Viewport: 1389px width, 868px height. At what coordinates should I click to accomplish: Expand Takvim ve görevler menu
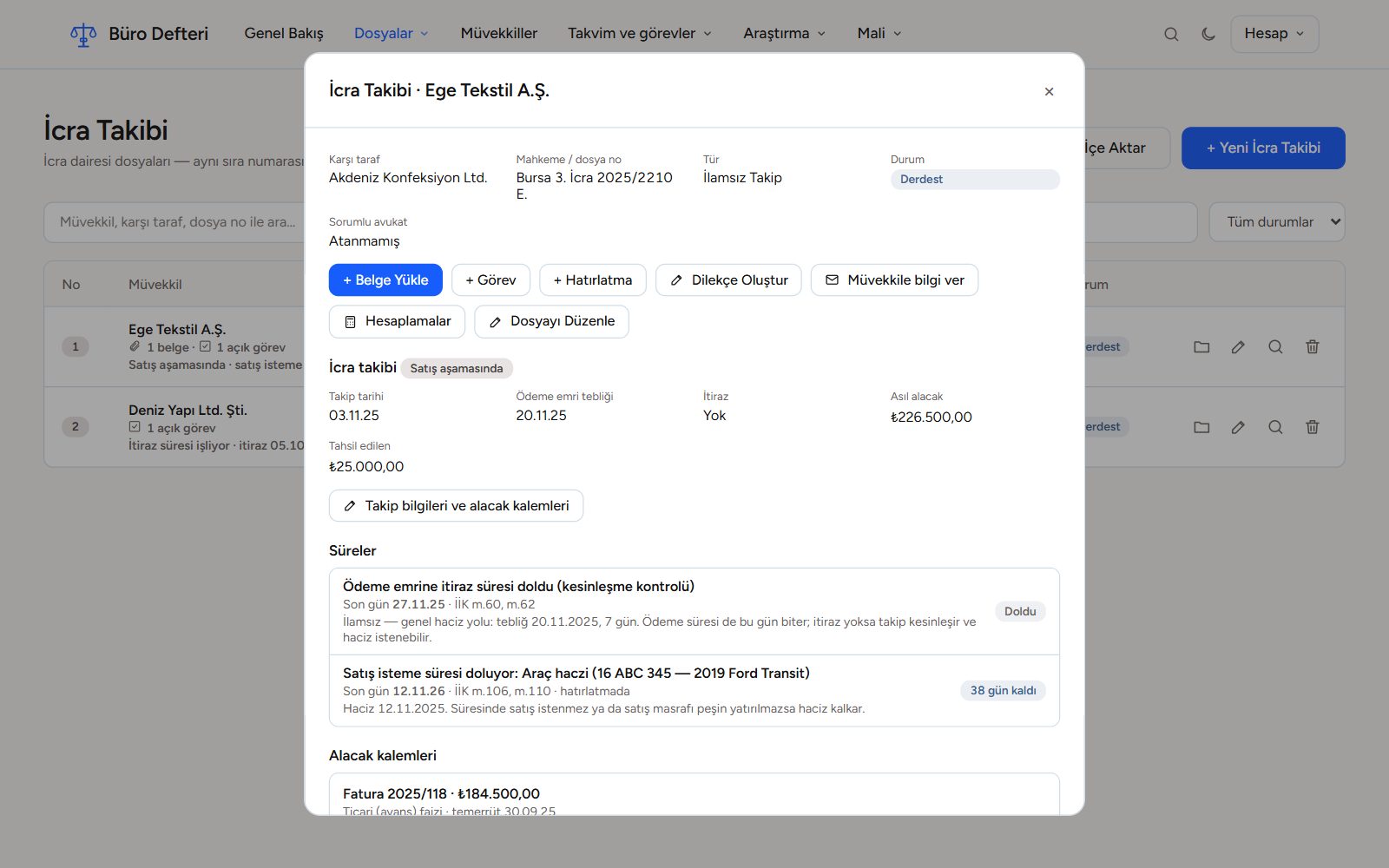[x=640, y=34]
